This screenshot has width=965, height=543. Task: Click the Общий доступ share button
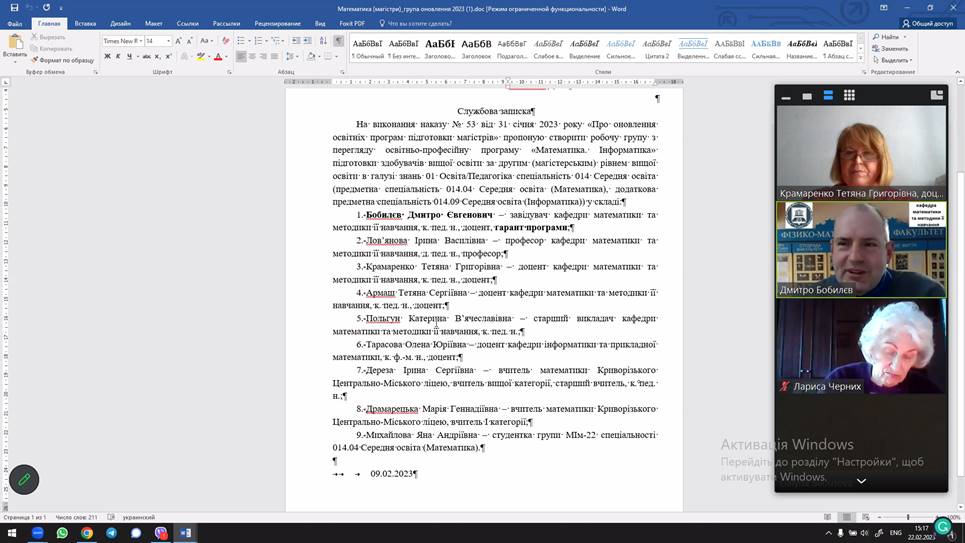(x=927, y=23)
